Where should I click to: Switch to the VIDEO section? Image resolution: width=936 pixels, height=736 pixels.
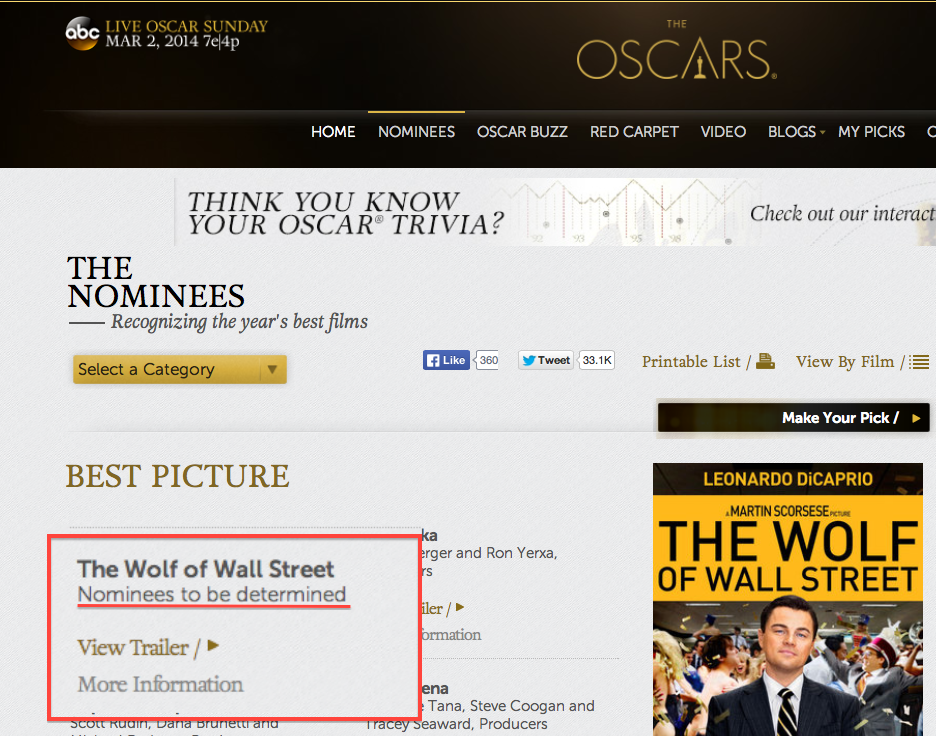723,132
